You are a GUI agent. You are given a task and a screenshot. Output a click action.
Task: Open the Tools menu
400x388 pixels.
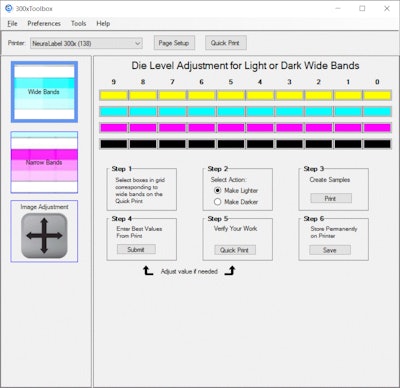click(x=78, y=24)
